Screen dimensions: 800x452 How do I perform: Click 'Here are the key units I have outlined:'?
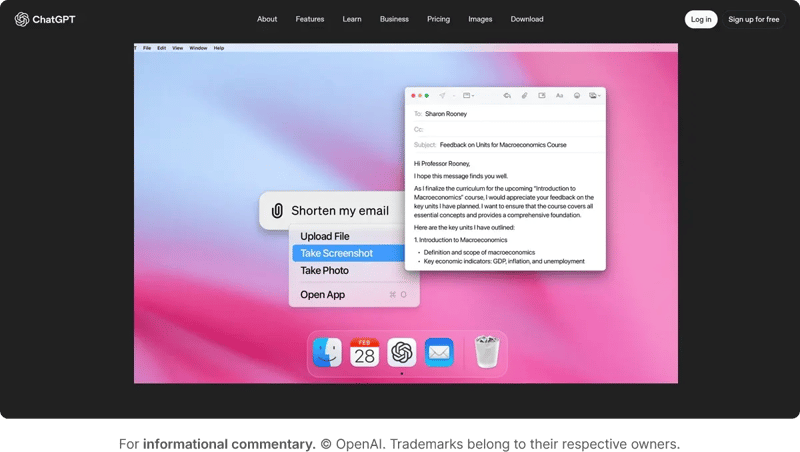pos(464,228)
